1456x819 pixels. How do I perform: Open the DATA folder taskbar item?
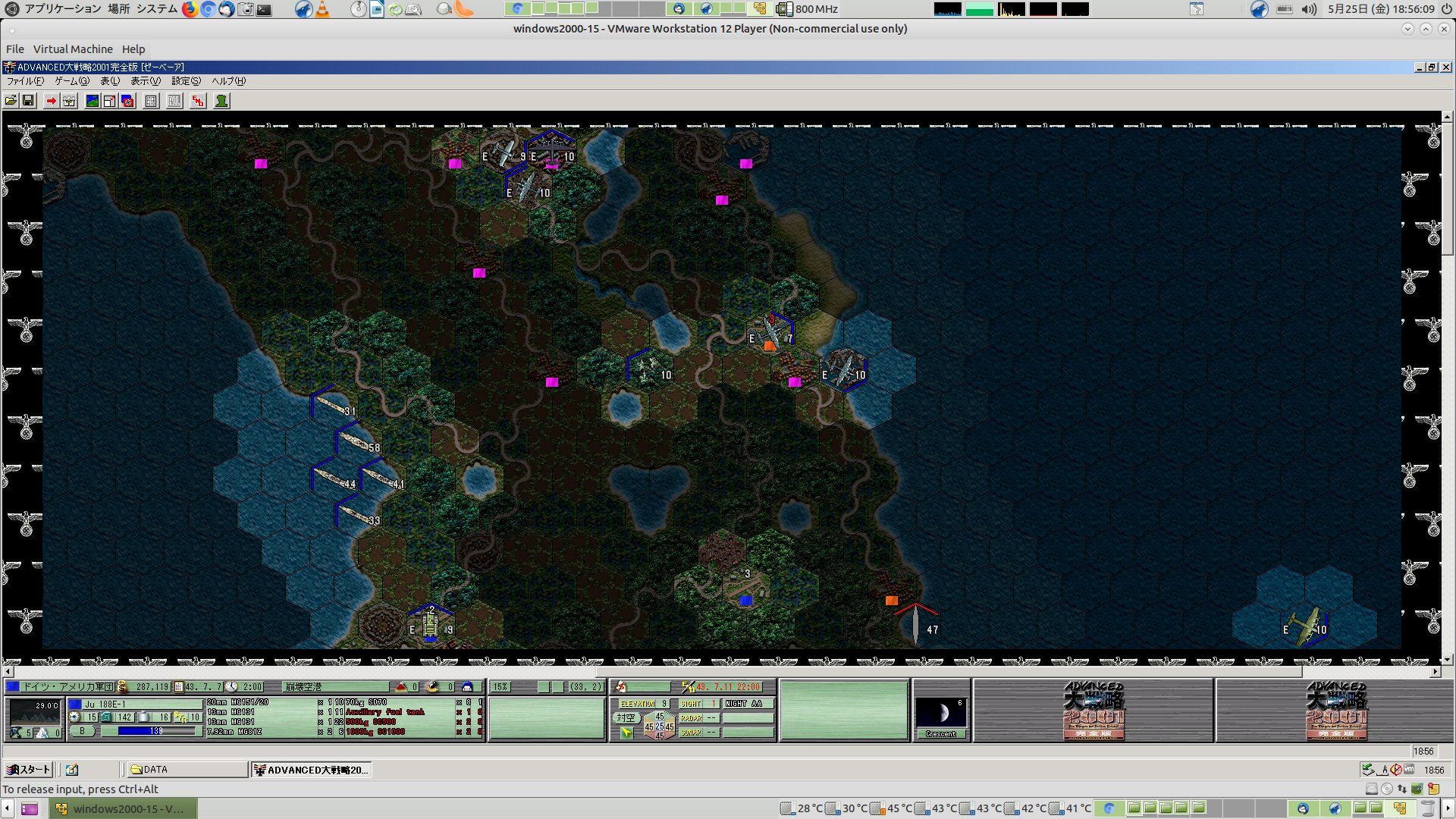point(187,770)
